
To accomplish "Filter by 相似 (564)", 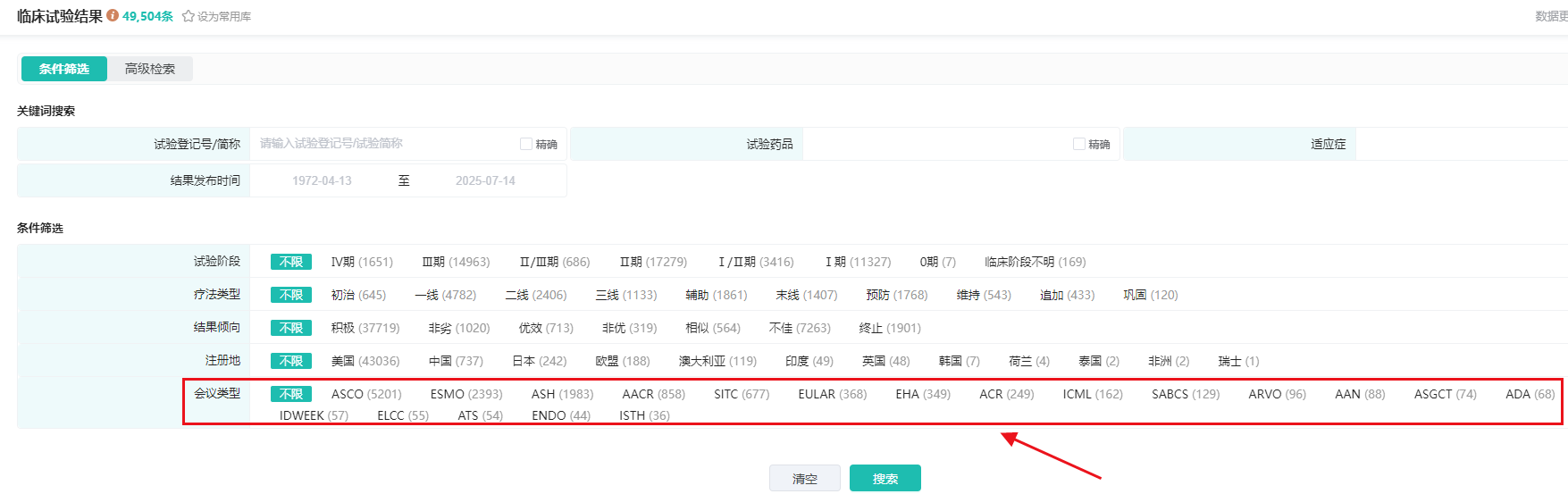I will tap(713, 328).
